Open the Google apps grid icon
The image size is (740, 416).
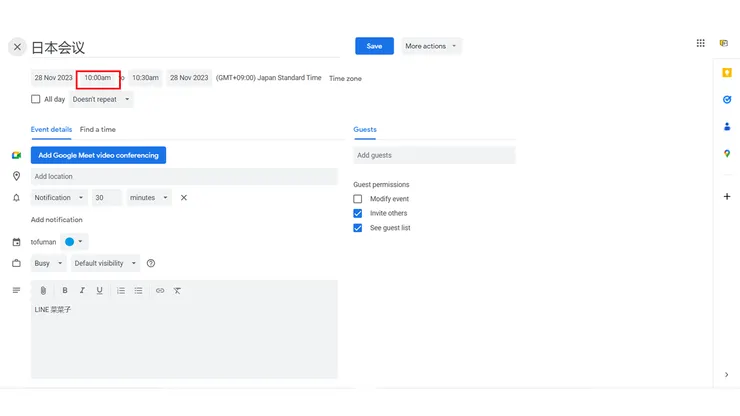[700, 43]
